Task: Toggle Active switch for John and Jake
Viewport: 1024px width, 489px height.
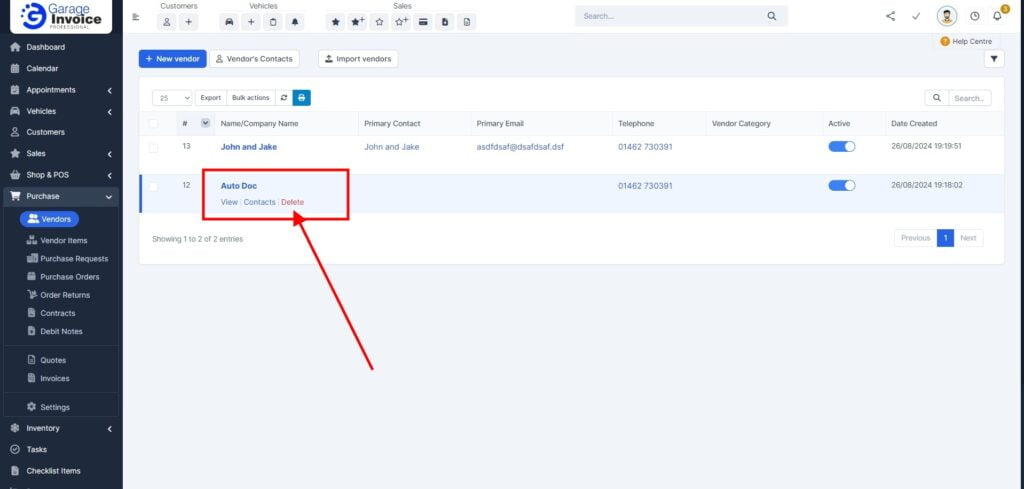Action: pos(842,147)
